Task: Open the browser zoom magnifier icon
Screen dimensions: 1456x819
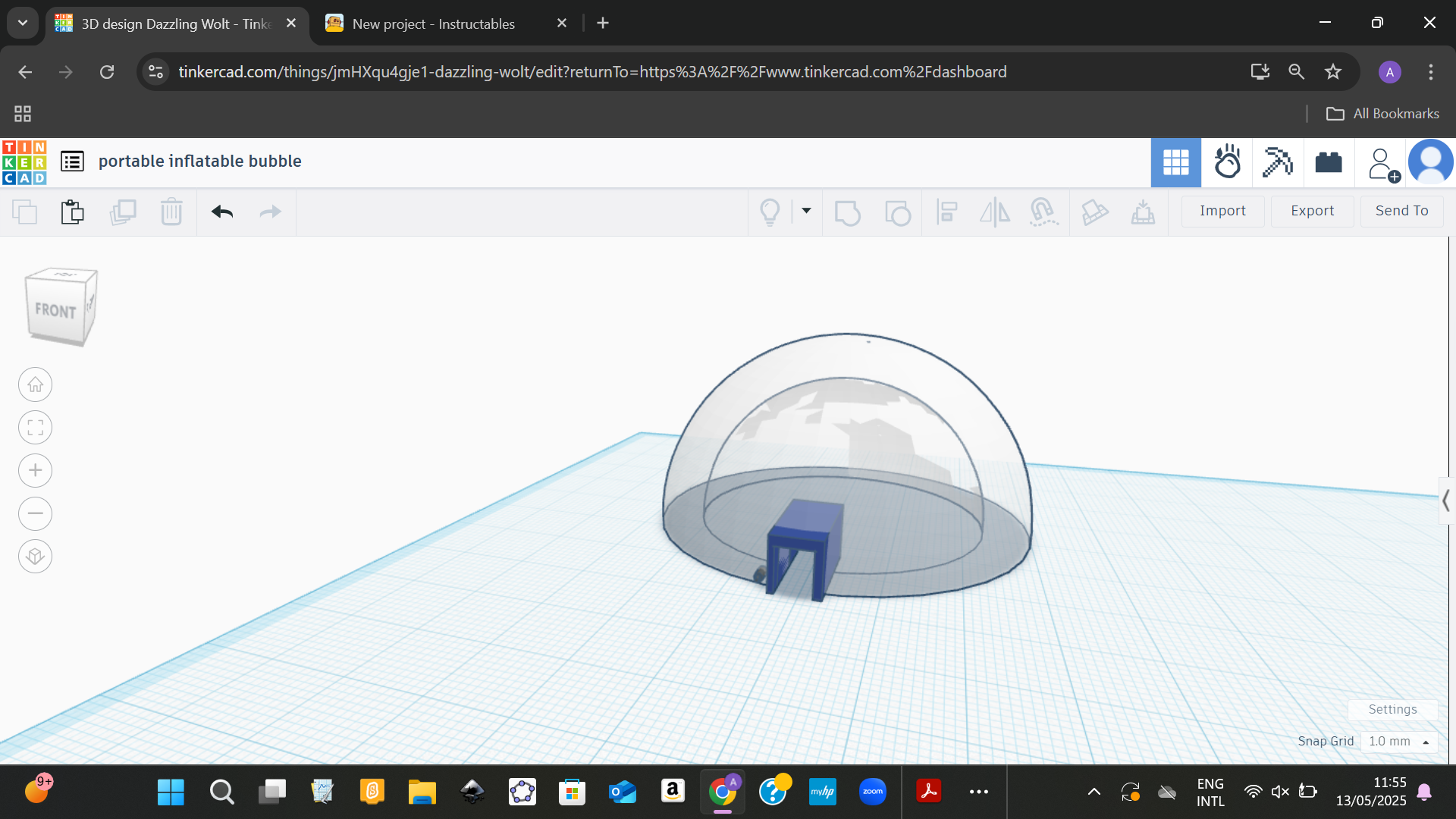Action: click(1296, 72)
